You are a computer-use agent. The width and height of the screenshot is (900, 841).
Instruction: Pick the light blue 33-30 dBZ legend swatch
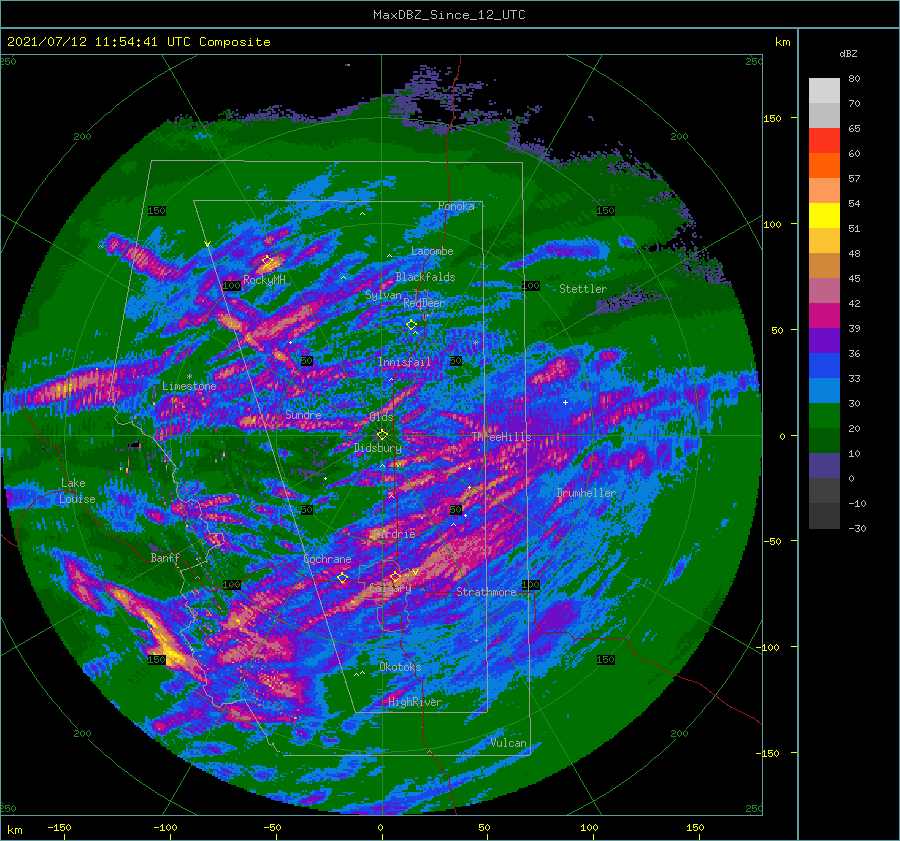(x=824, y=391)
